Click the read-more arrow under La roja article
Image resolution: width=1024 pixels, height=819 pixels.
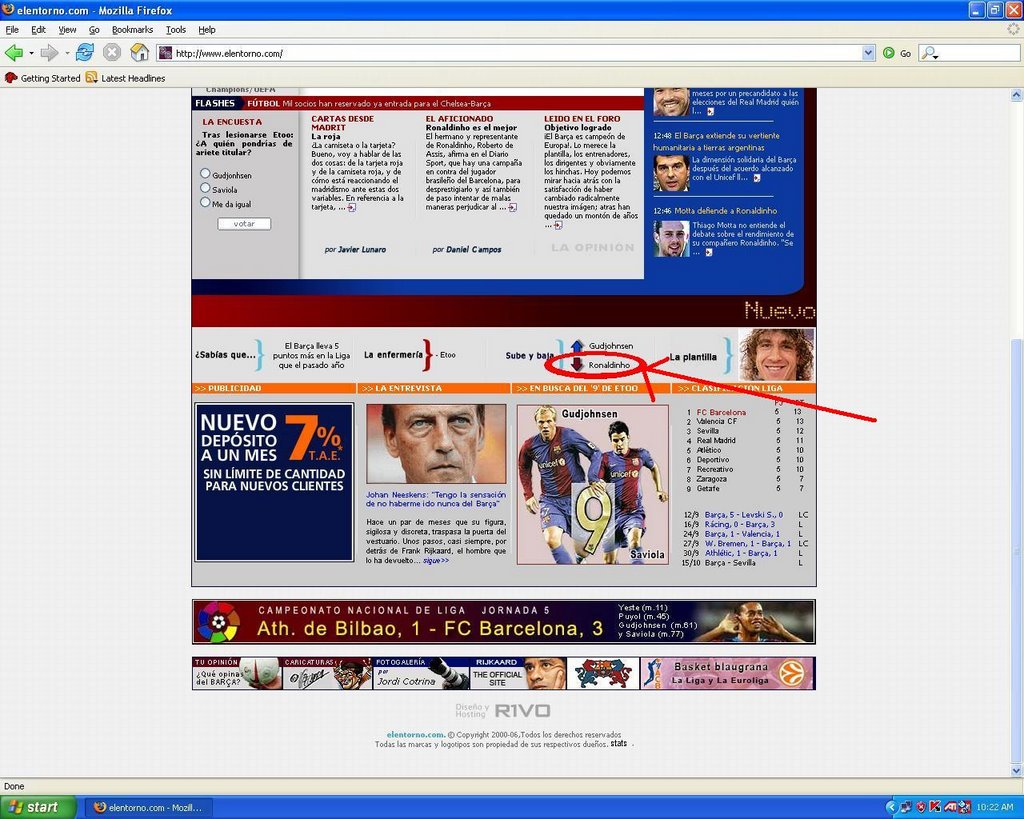pos(351,208)
